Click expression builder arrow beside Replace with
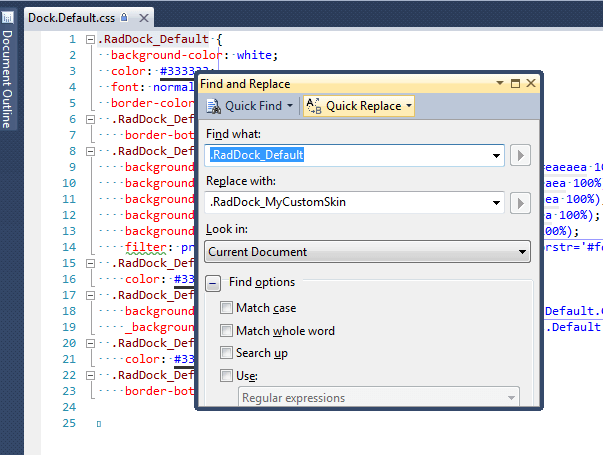 (x=520, y=203)
